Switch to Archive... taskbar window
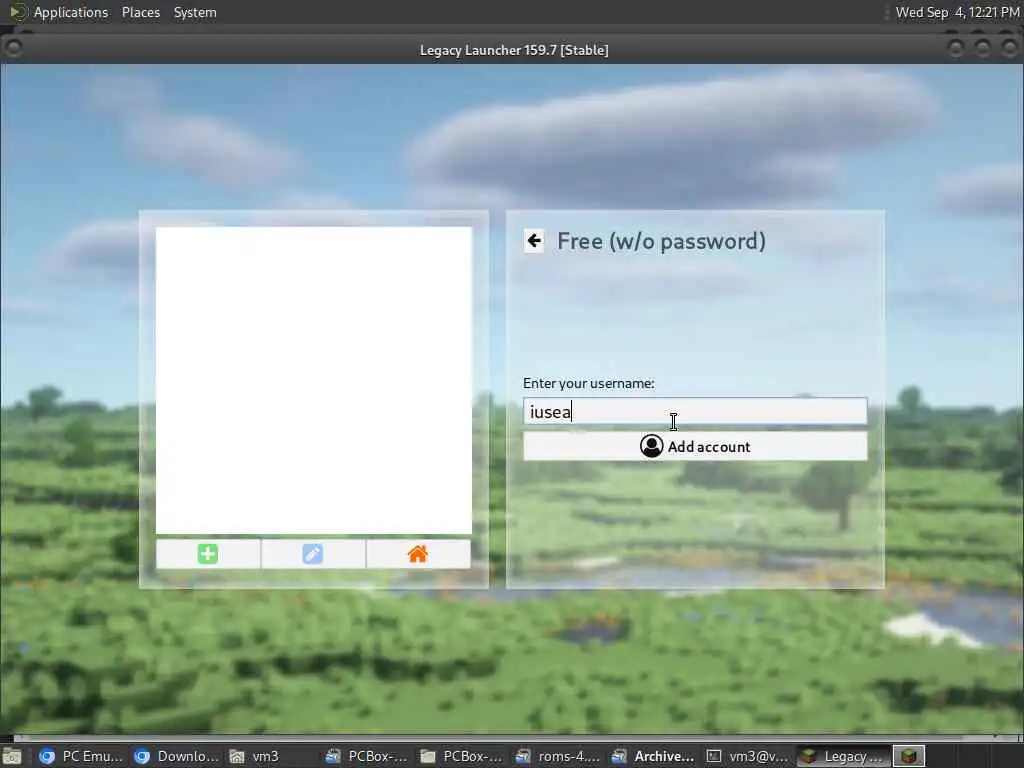1024x768 pixels. (x=652, y=756)
